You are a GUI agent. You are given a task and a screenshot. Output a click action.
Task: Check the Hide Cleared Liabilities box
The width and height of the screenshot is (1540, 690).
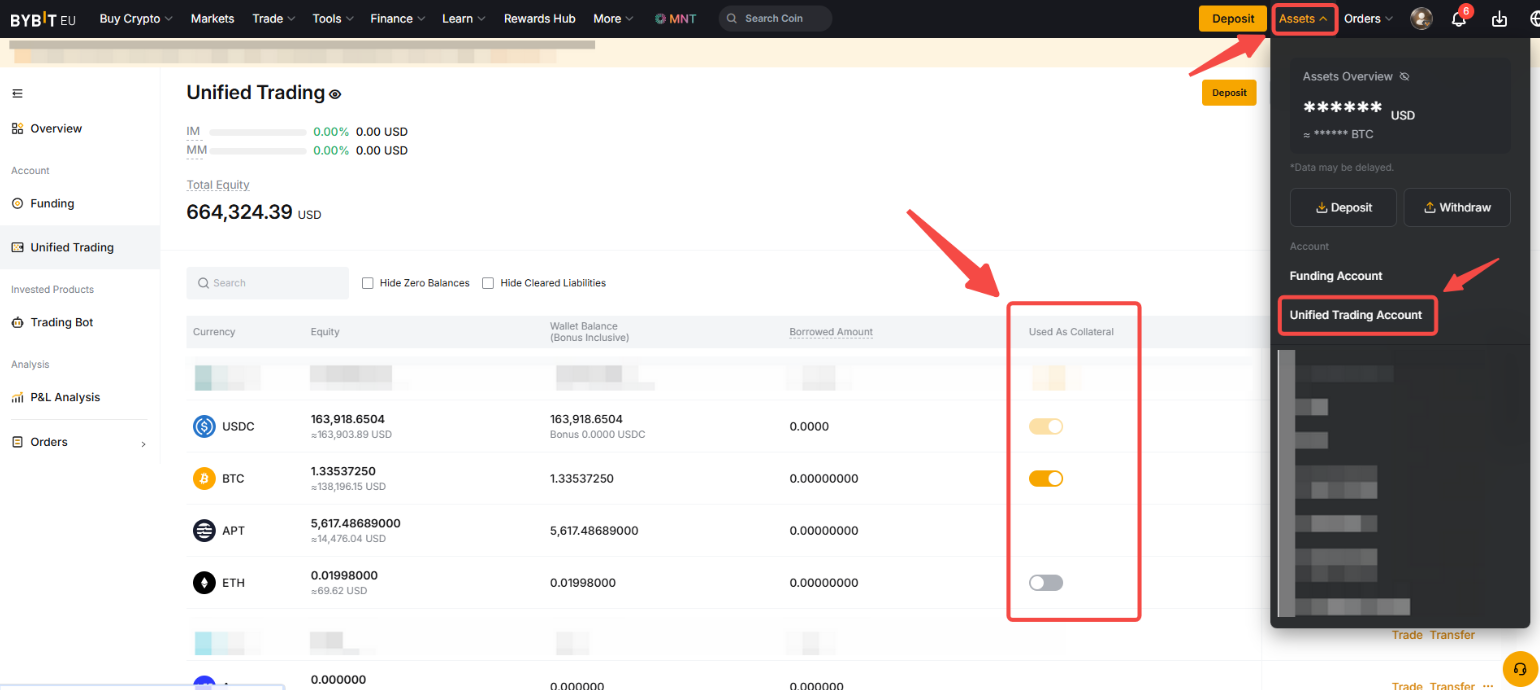pyautogui.click(x=488, y=283)
